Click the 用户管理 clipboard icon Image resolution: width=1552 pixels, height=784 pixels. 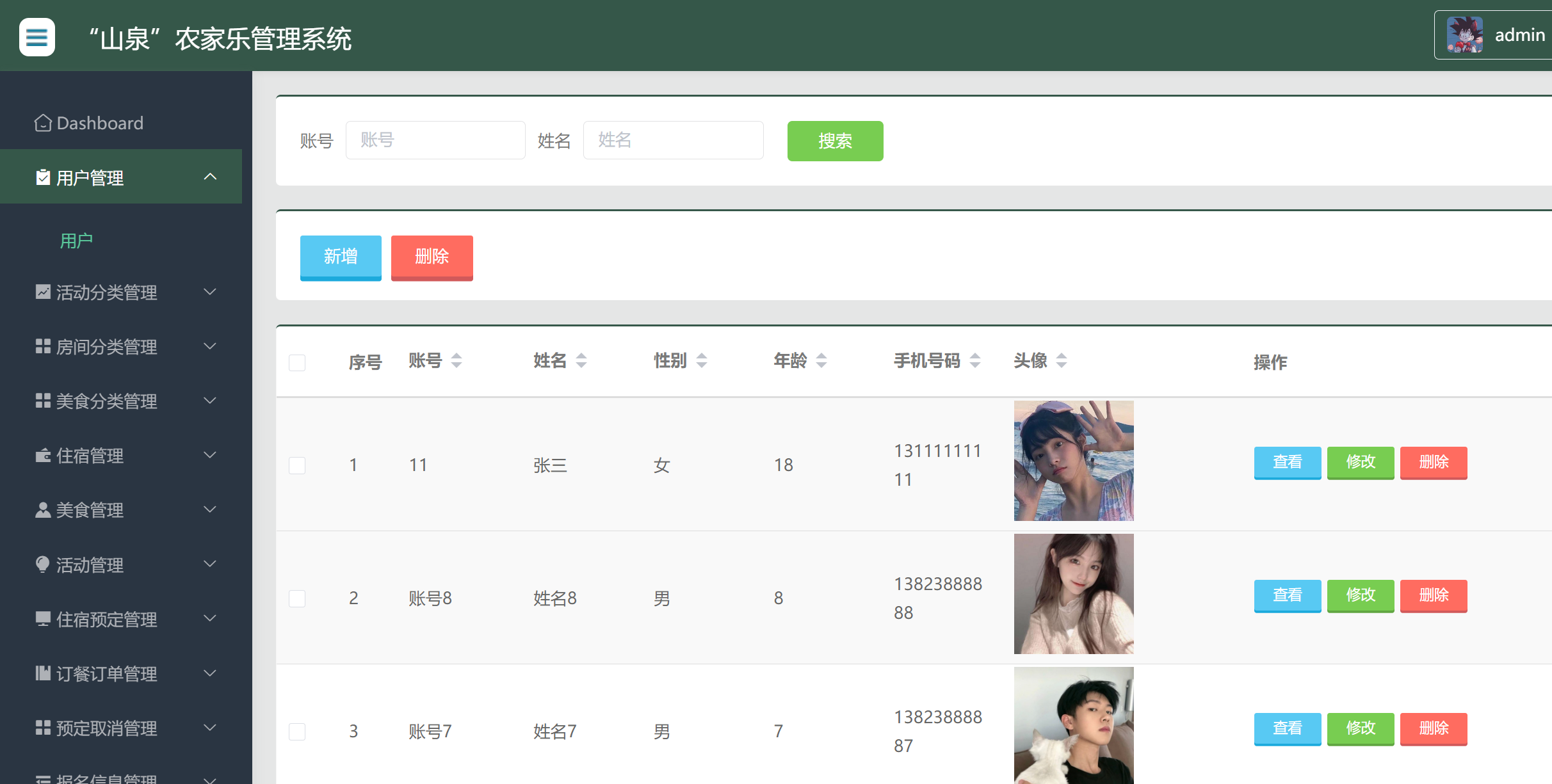tap(42, 177)
